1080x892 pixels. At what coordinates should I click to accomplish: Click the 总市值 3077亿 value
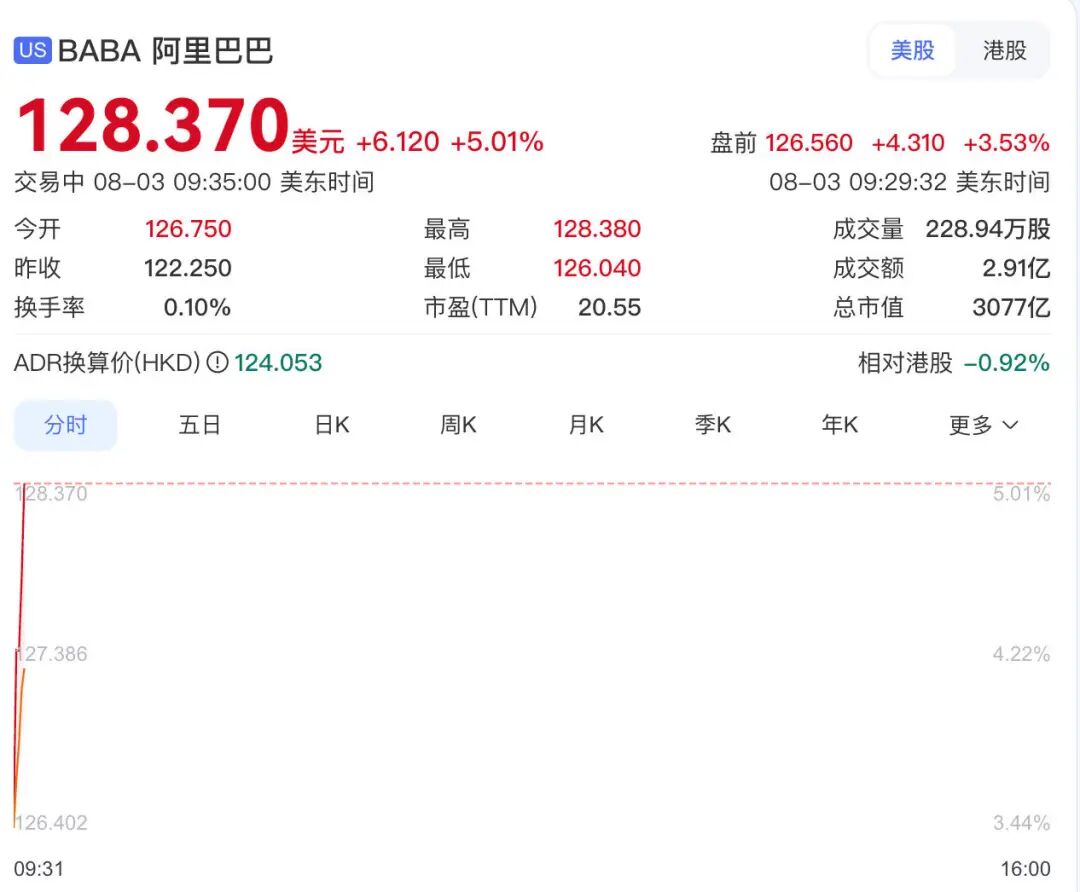tap(1011, 307)
